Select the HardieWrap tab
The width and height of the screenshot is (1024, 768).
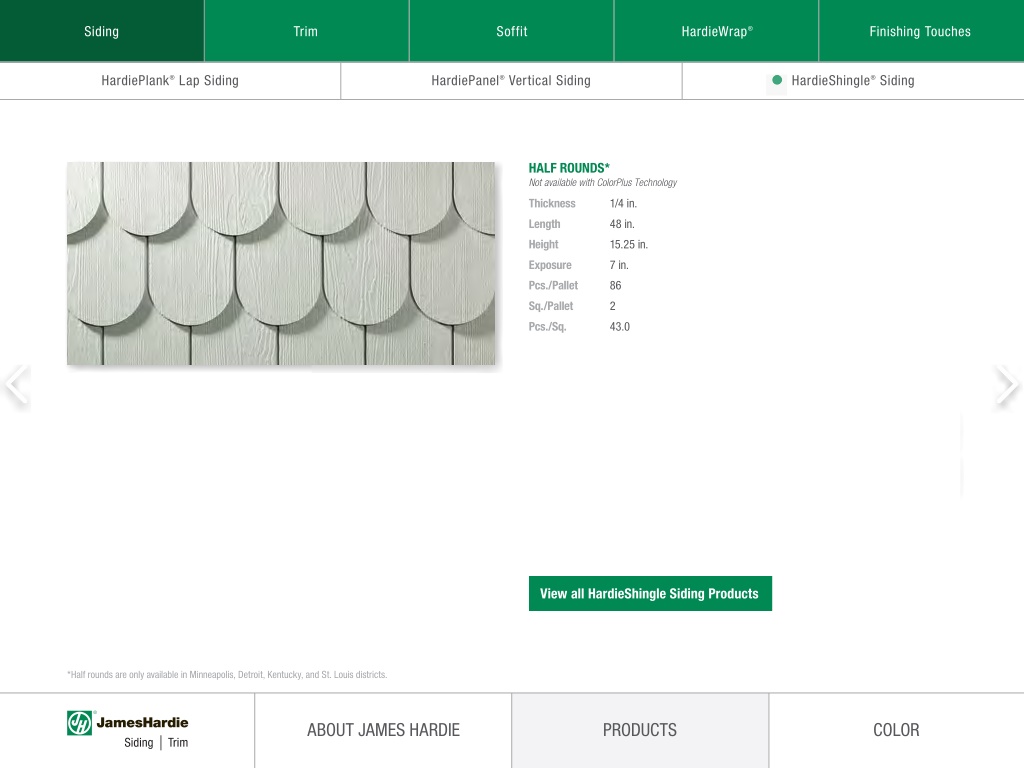point(716,31)
